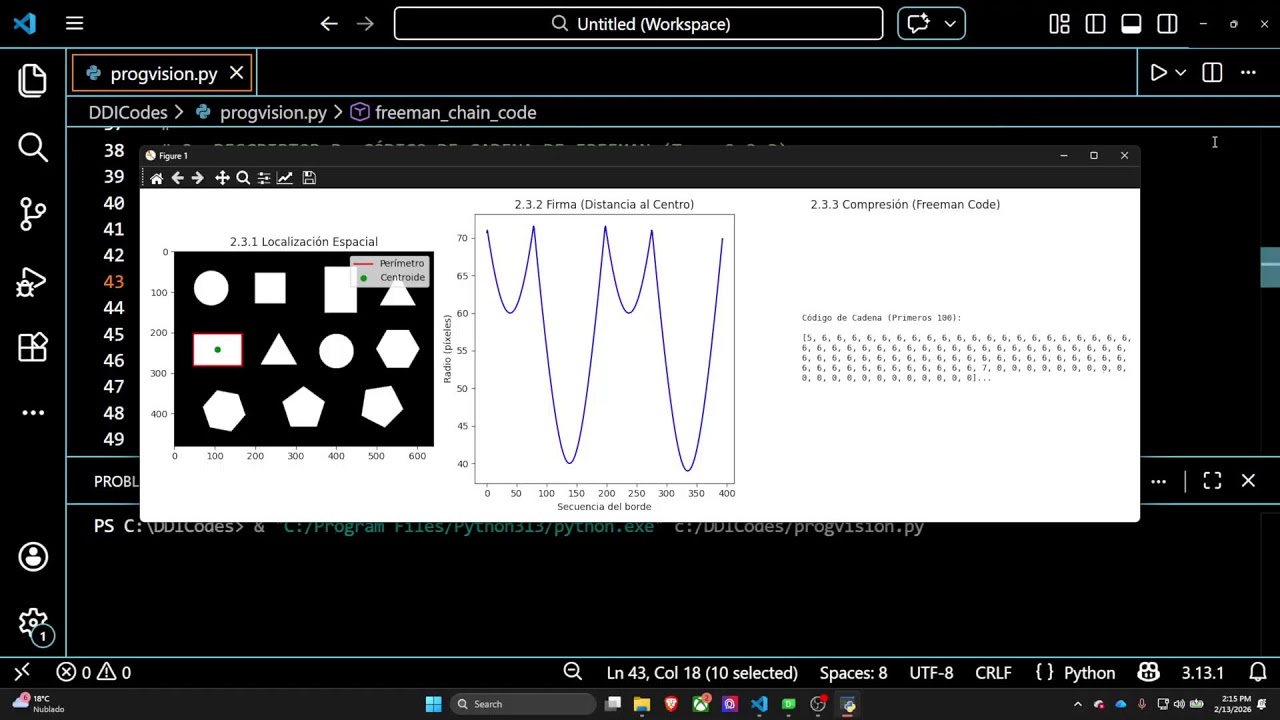Open Edit axis parameters in Figure toolbar
Viewport: 1280px width, 720px height.
tap(285, 178)
